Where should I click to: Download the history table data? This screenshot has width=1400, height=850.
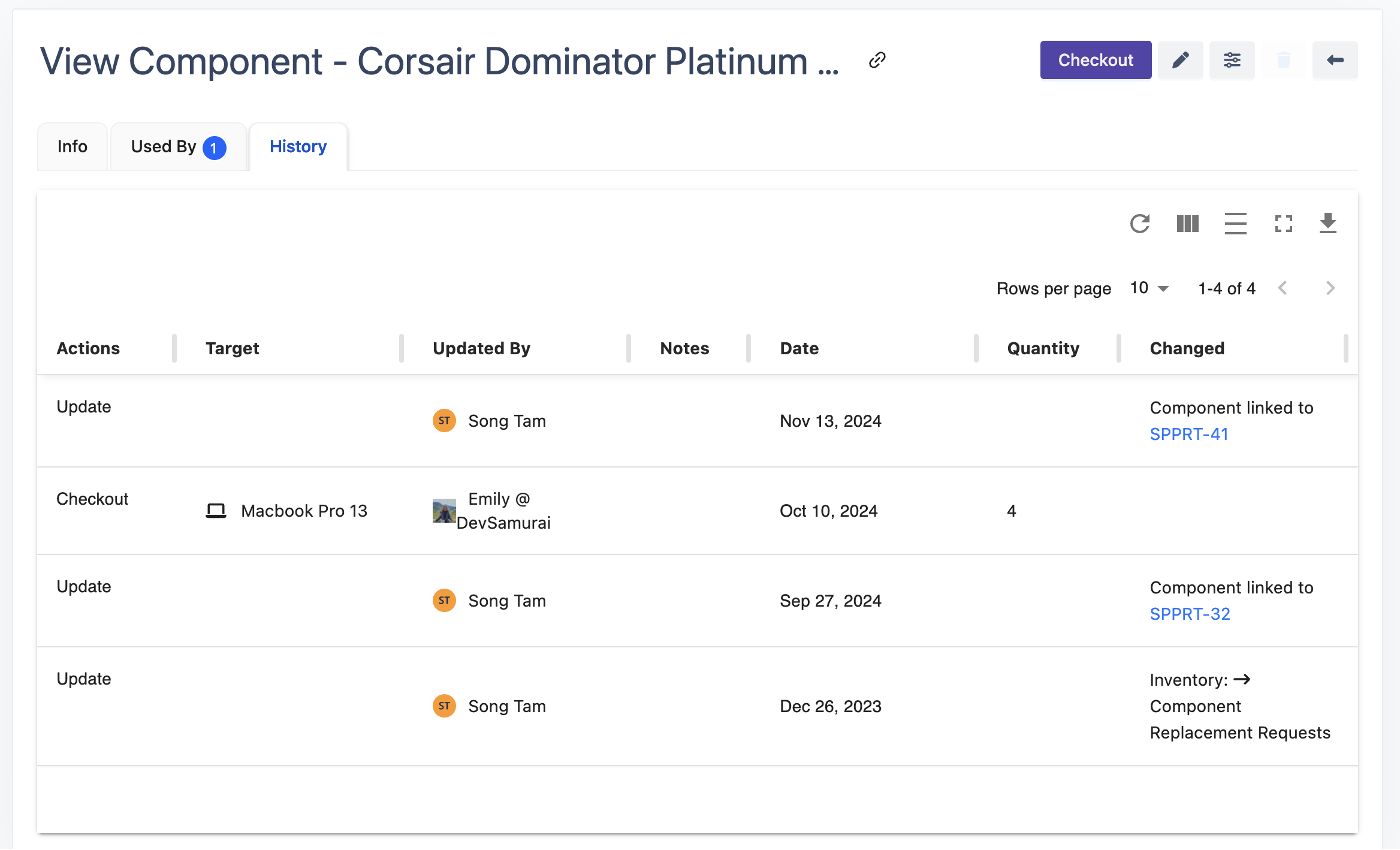(x=1327, y=224)
